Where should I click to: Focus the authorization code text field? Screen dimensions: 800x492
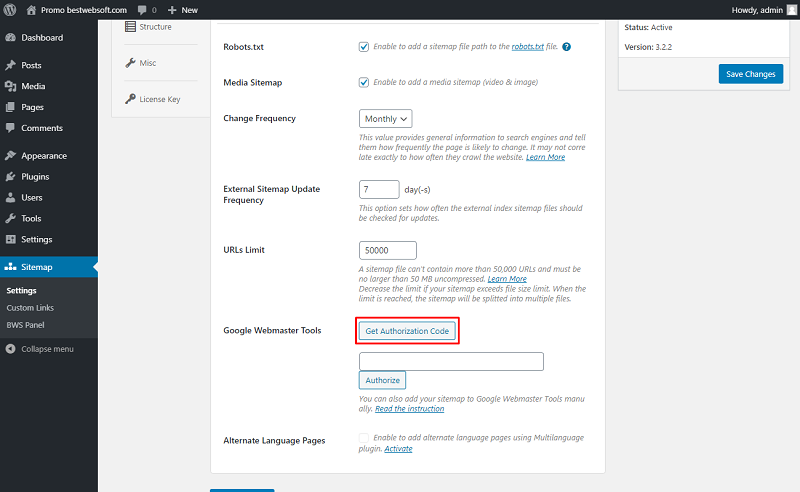pyautogui.click(x=452, y=361)
